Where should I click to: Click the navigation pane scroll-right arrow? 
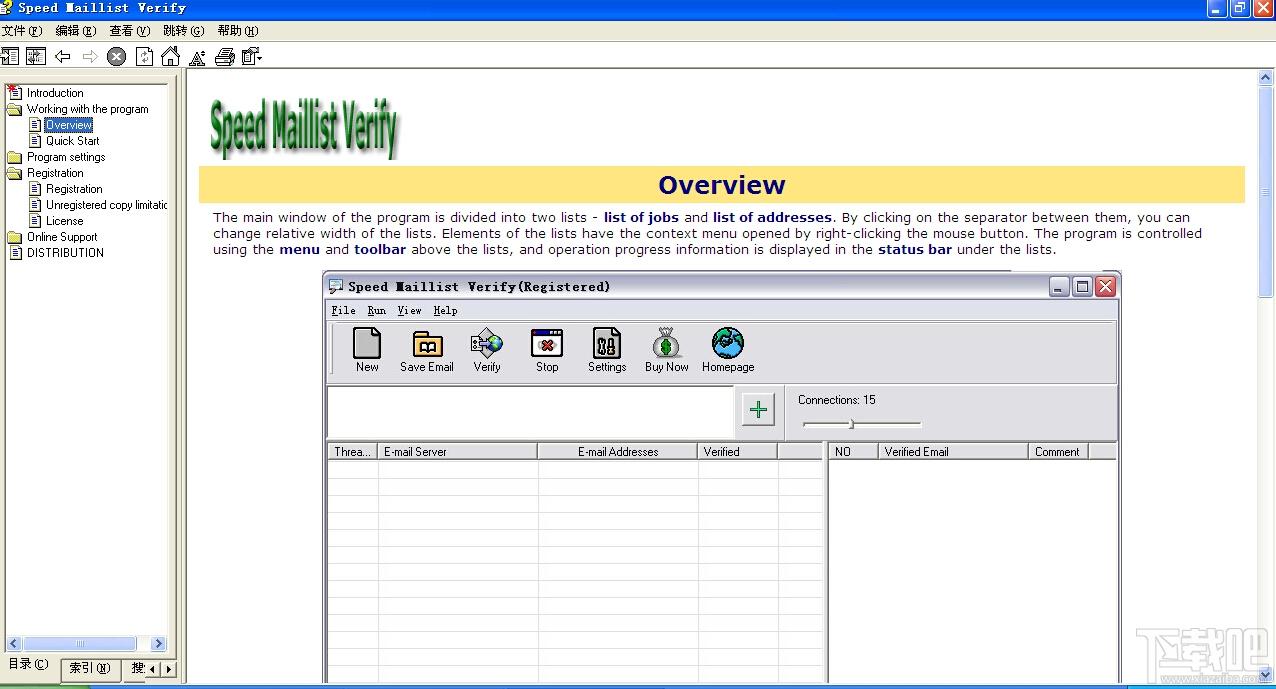point(158,643)
